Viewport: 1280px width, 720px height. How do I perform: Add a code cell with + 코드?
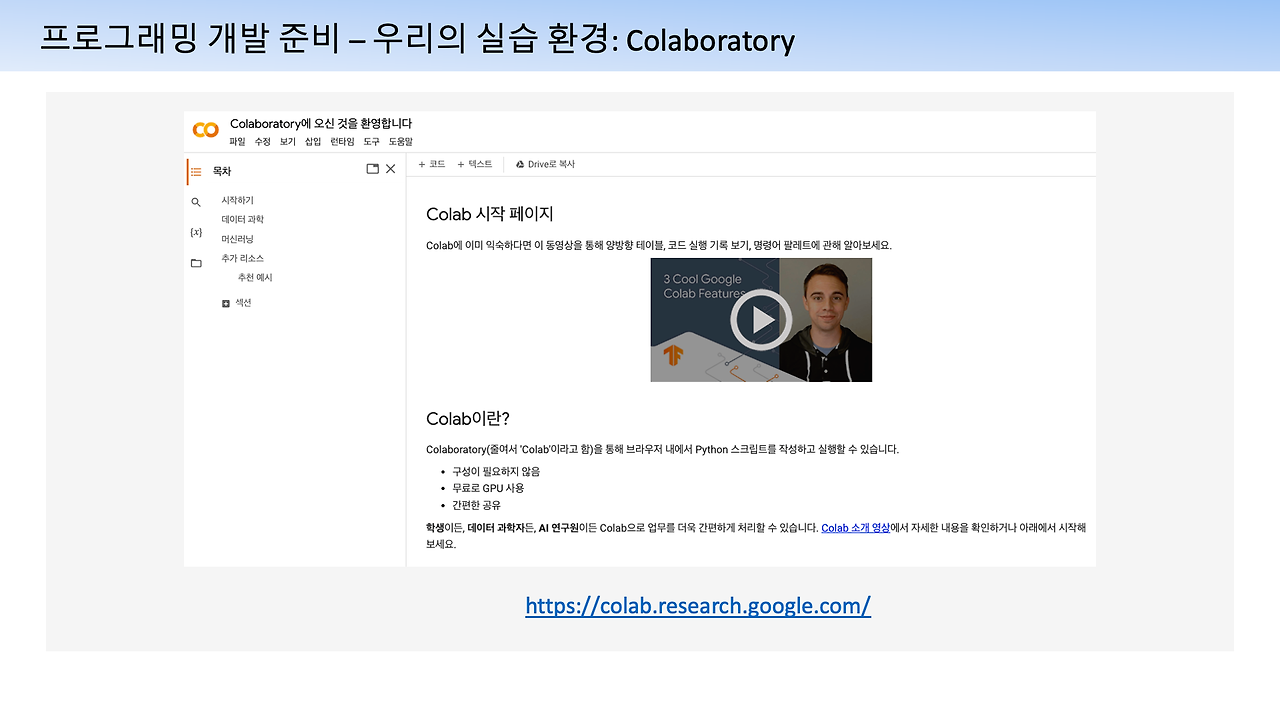[432, 164]
